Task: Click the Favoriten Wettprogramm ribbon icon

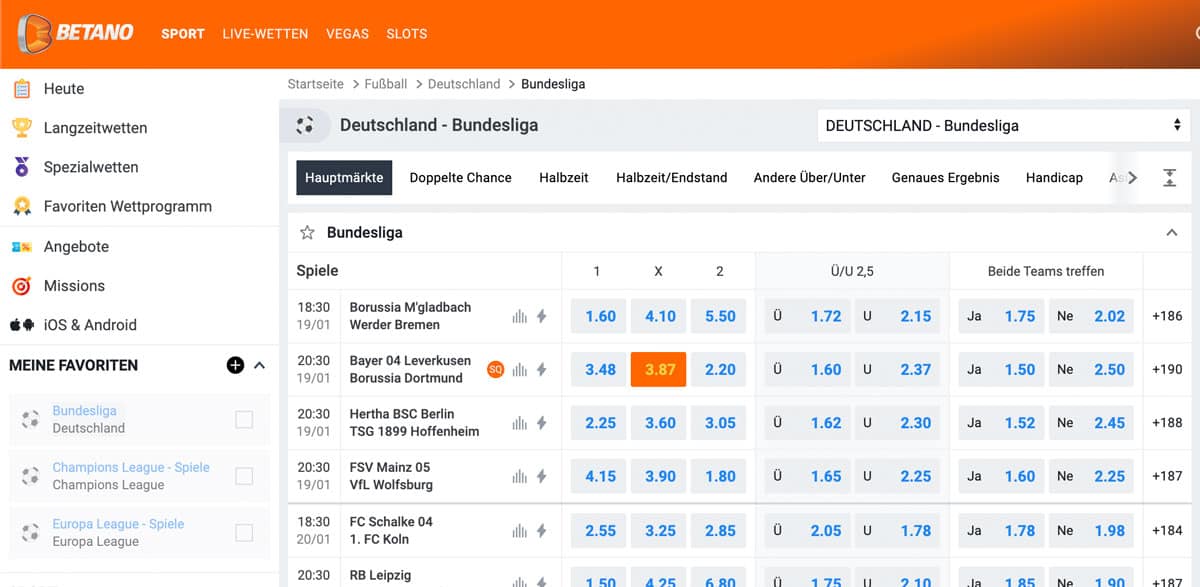Action: pos(21,207)
